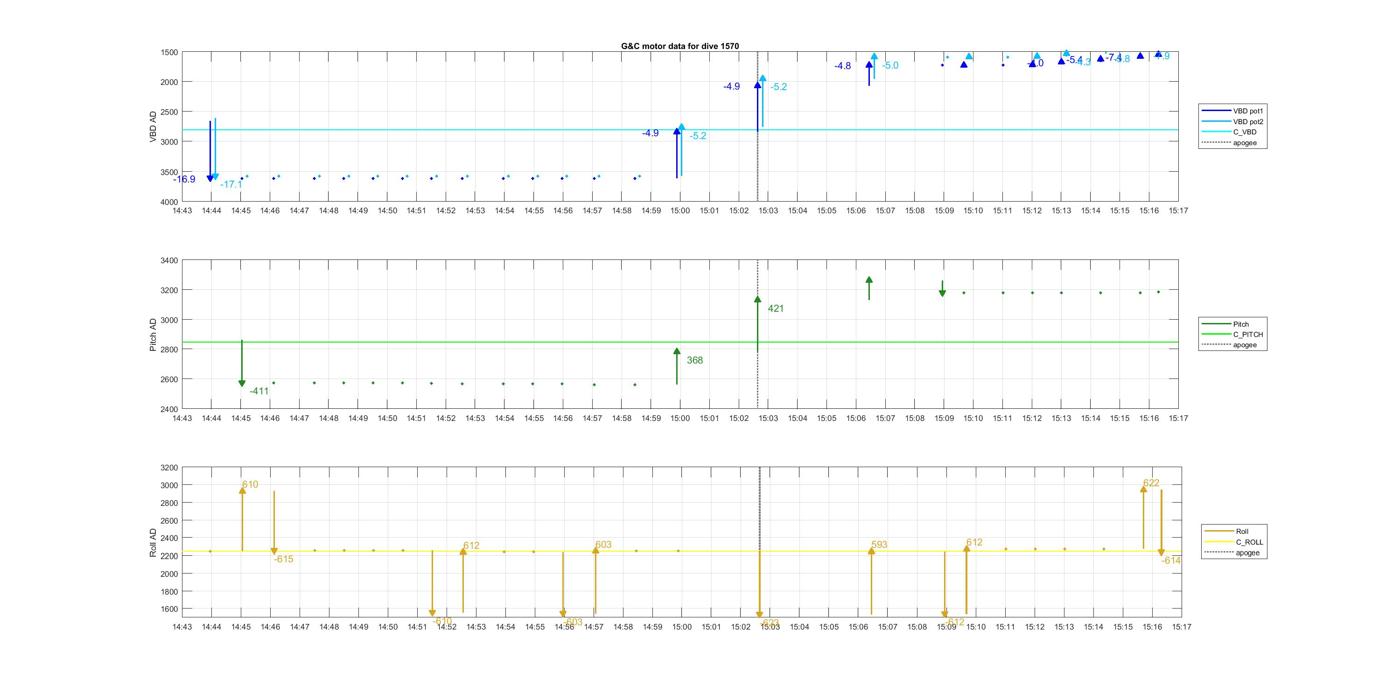Click the "2600" tick on Pitch axis

click(167, 380)
